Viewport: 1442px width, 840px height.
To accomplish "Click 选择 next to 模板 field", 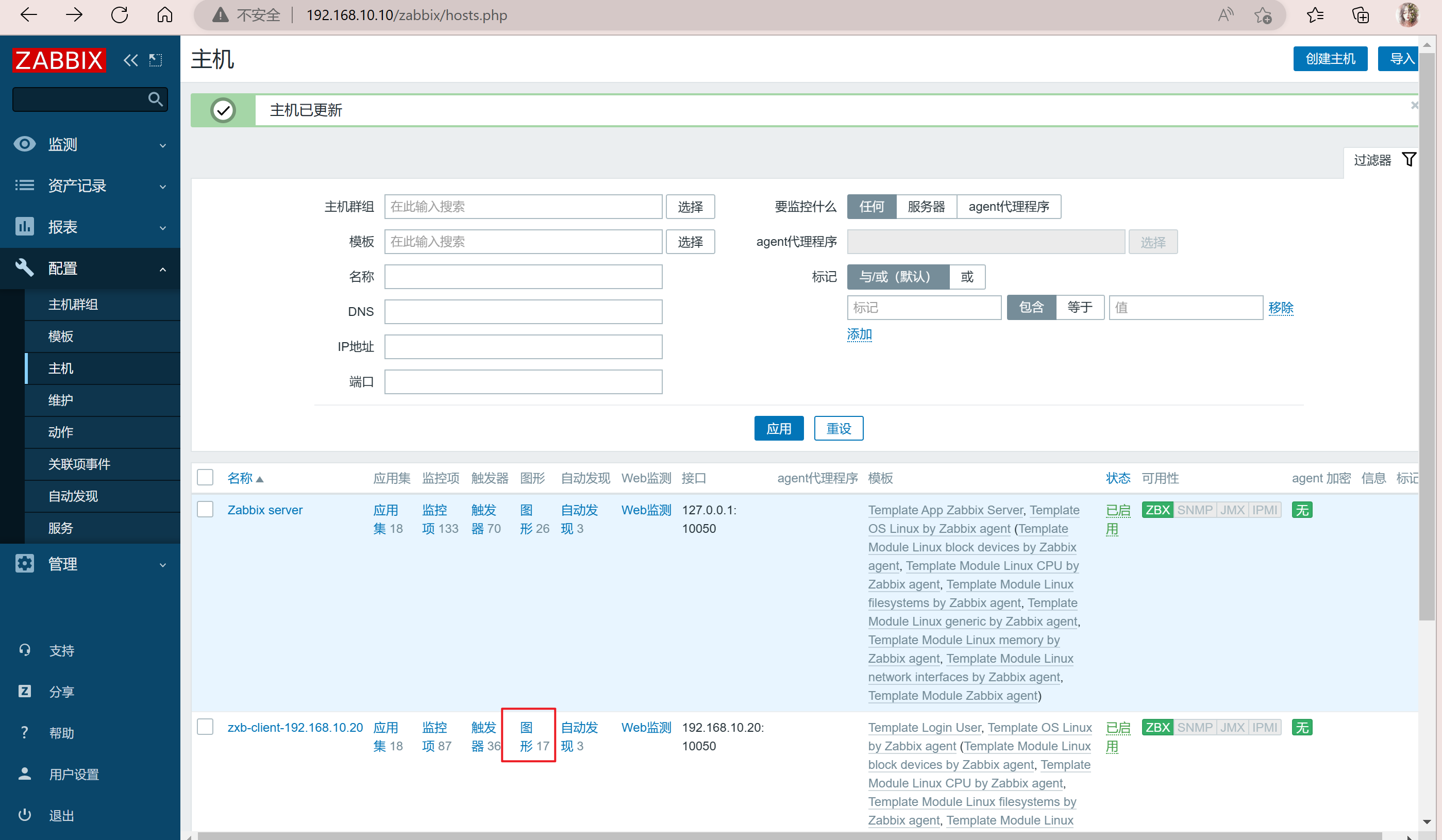I will pyautogui.click(x=690, y=242).
